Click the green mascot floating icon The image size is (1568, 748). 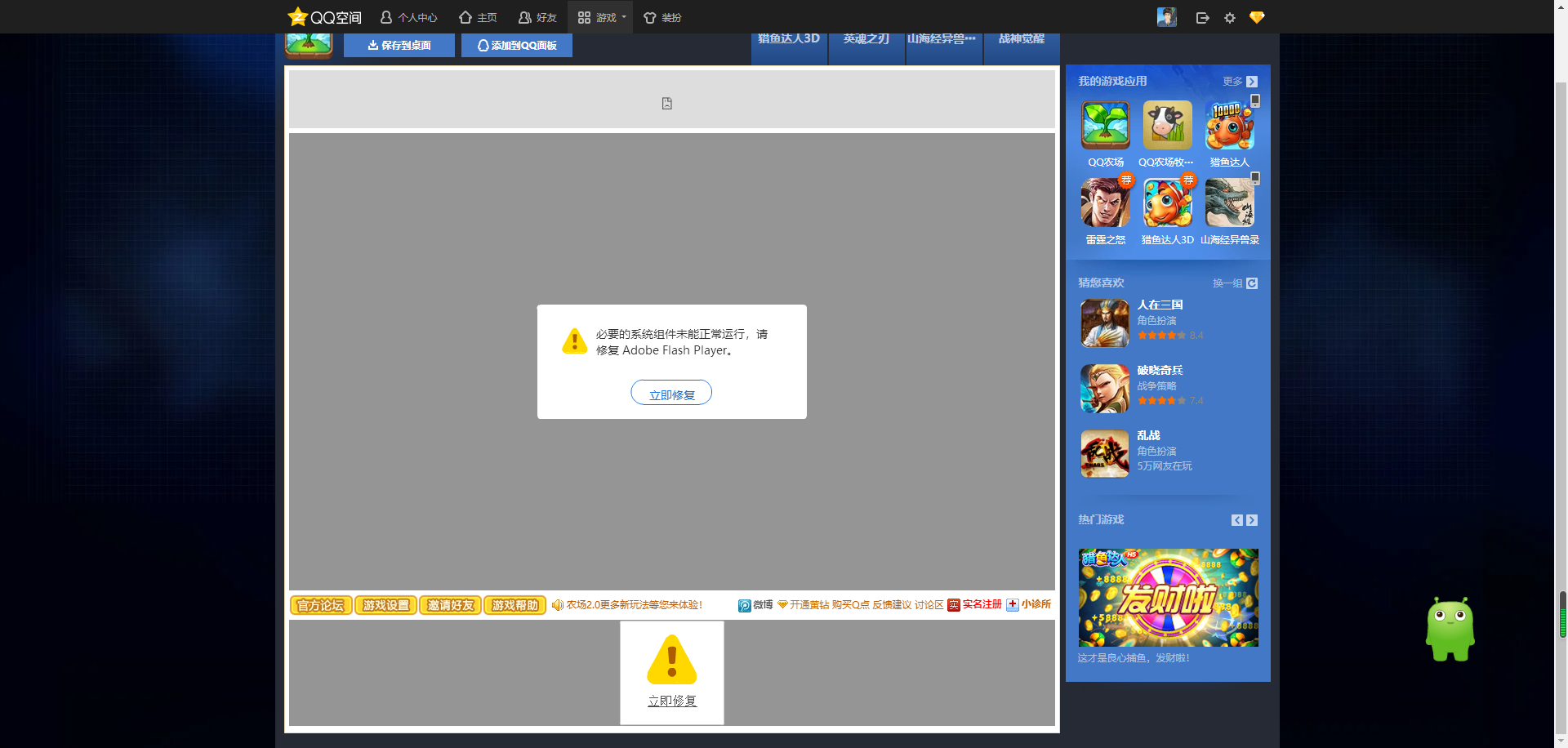(1450, 629)
